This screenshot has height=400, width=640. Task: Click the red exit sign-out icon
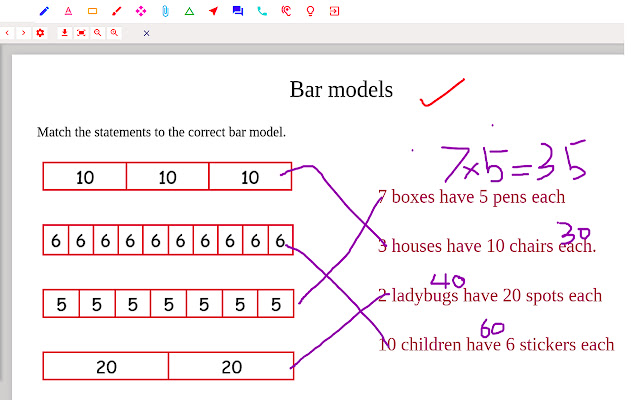tap(334, 11)
